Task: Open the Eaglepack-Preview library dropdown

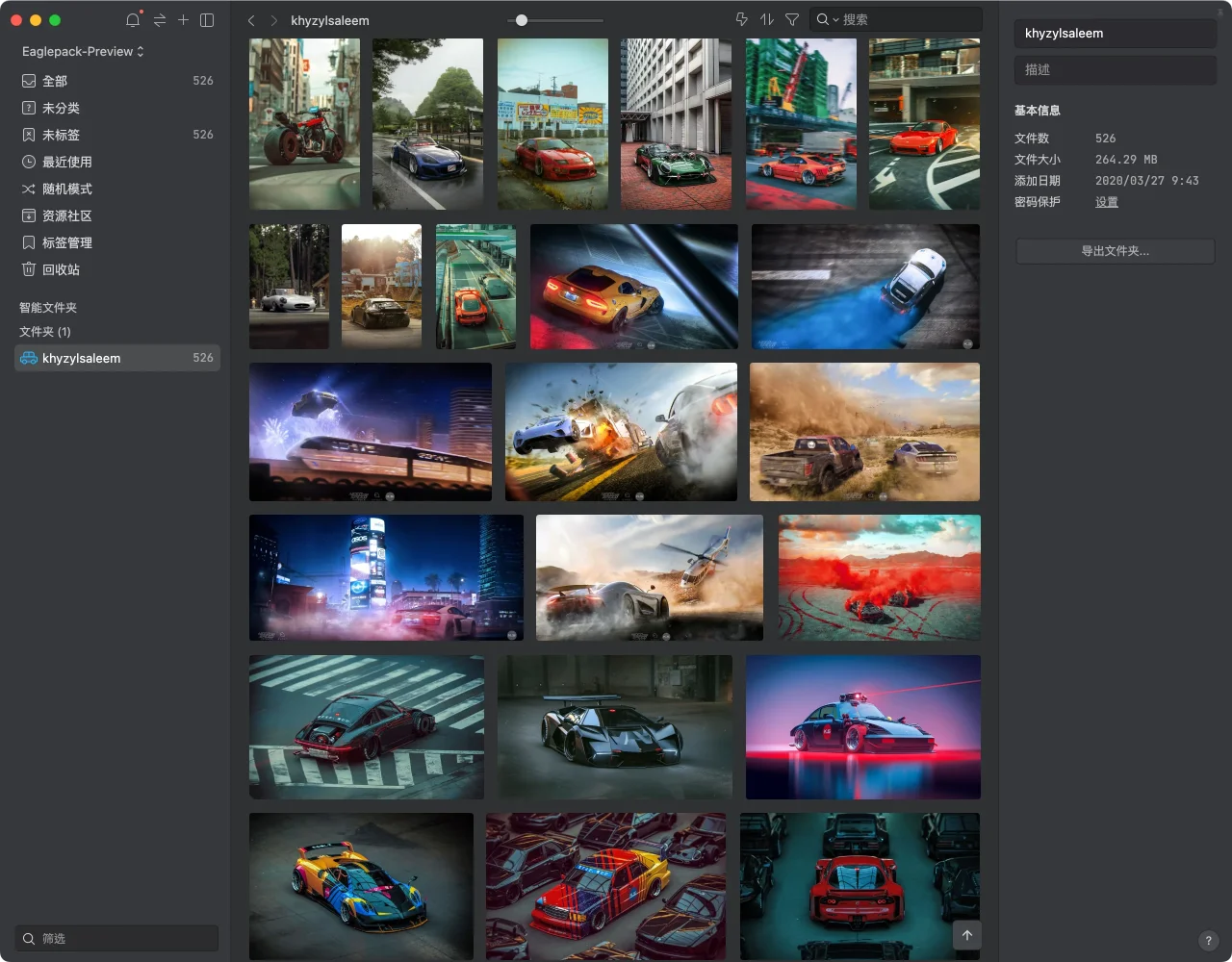Action: click(x=83, y=51)
